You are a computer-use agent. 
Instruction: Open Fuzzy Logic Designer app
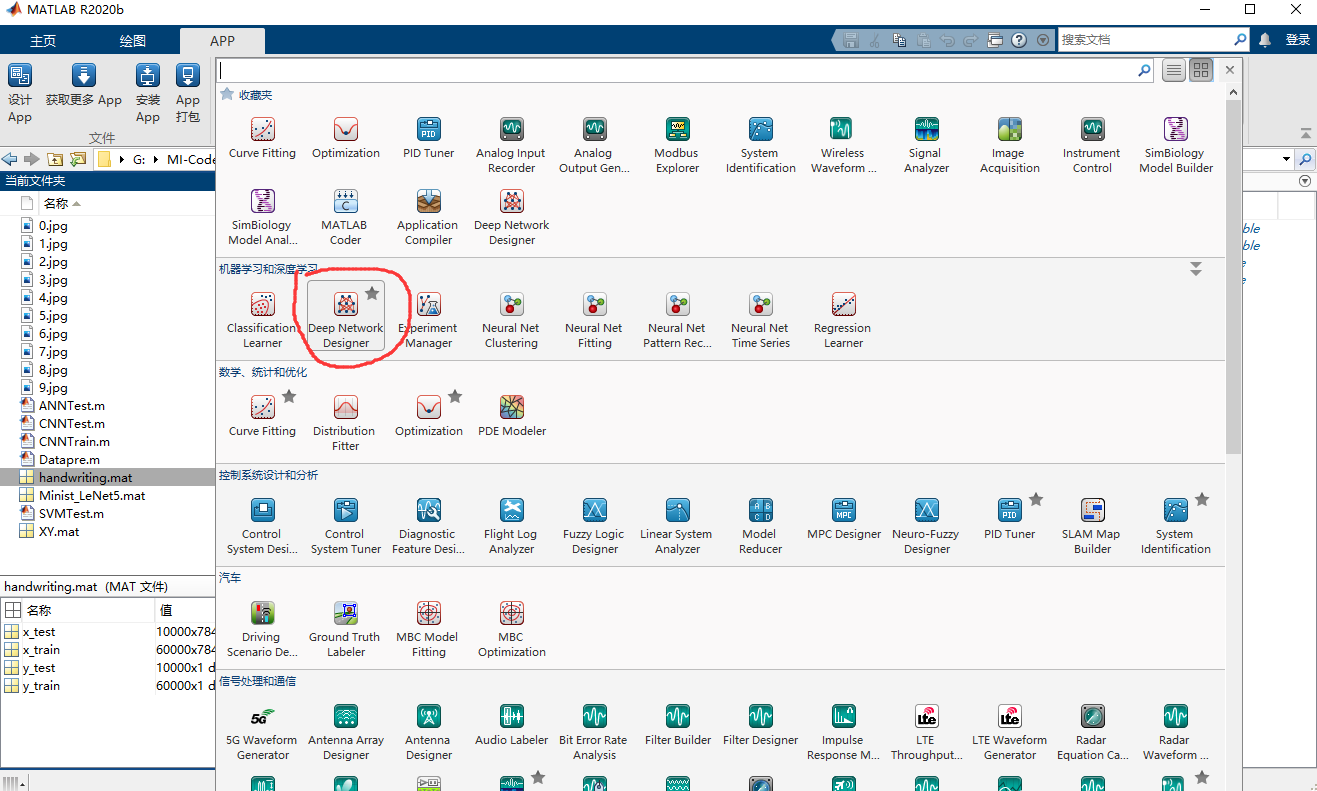(x=594, y=526)
